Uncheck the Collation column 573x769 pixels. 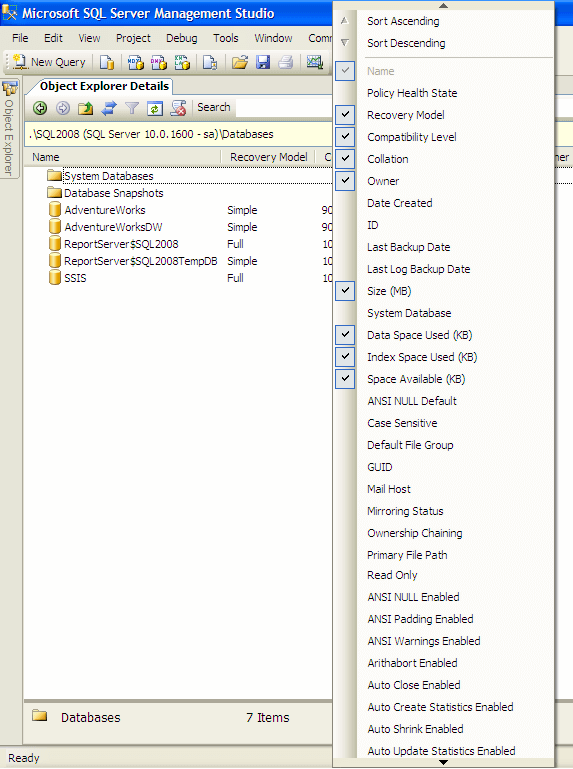[x=345, y=159]
